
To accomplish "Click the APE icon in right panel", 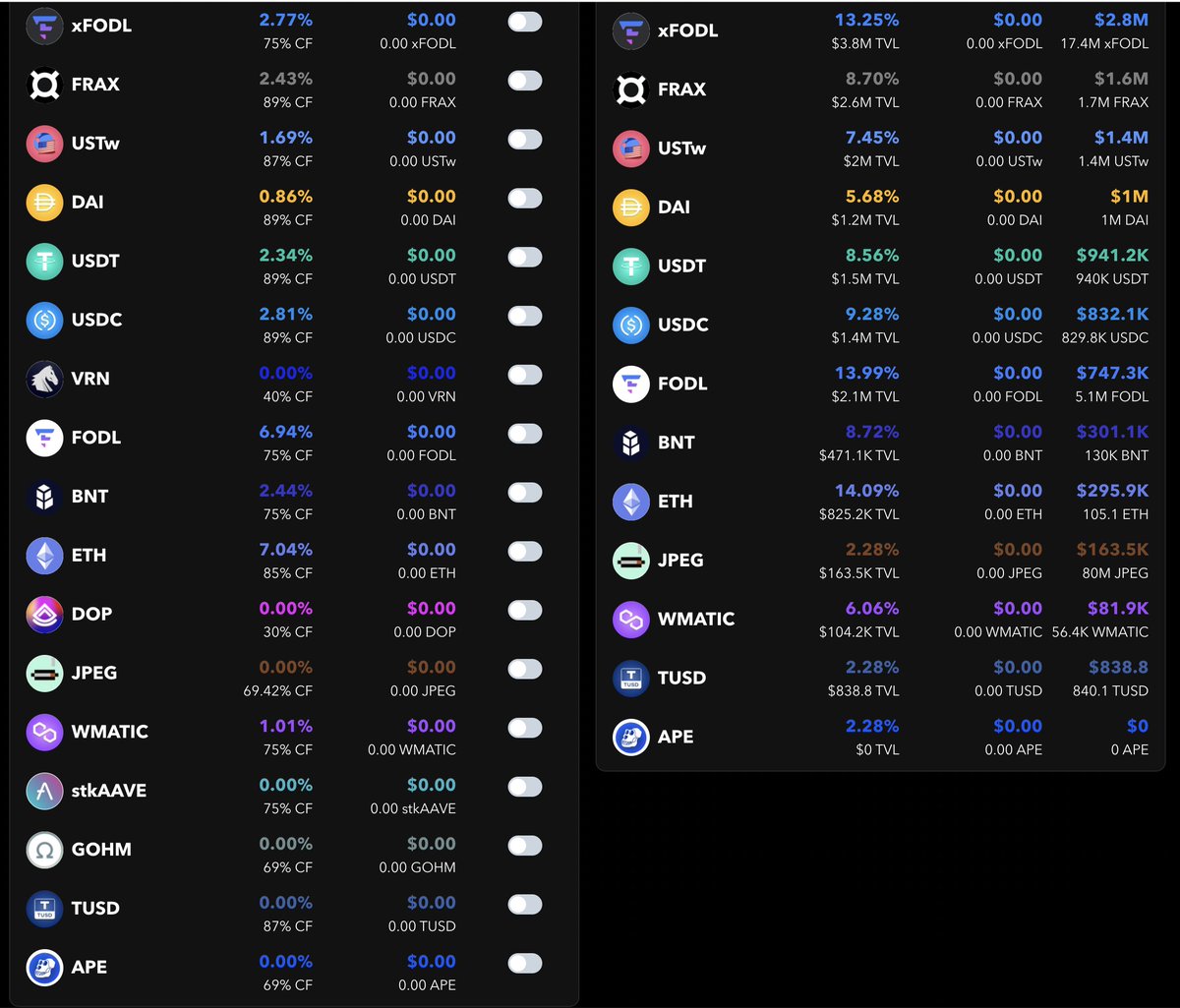I will (x=631, y=737).
